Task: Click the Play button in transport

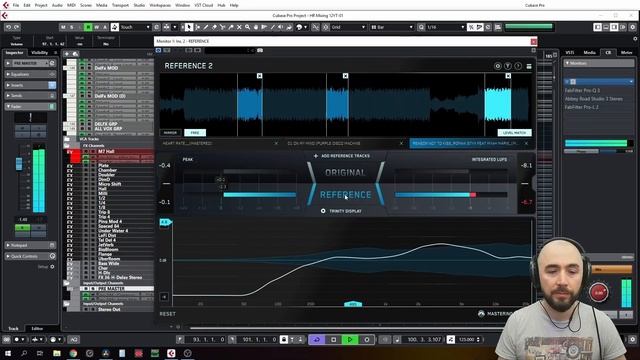Action: click(x=350, y=340)
